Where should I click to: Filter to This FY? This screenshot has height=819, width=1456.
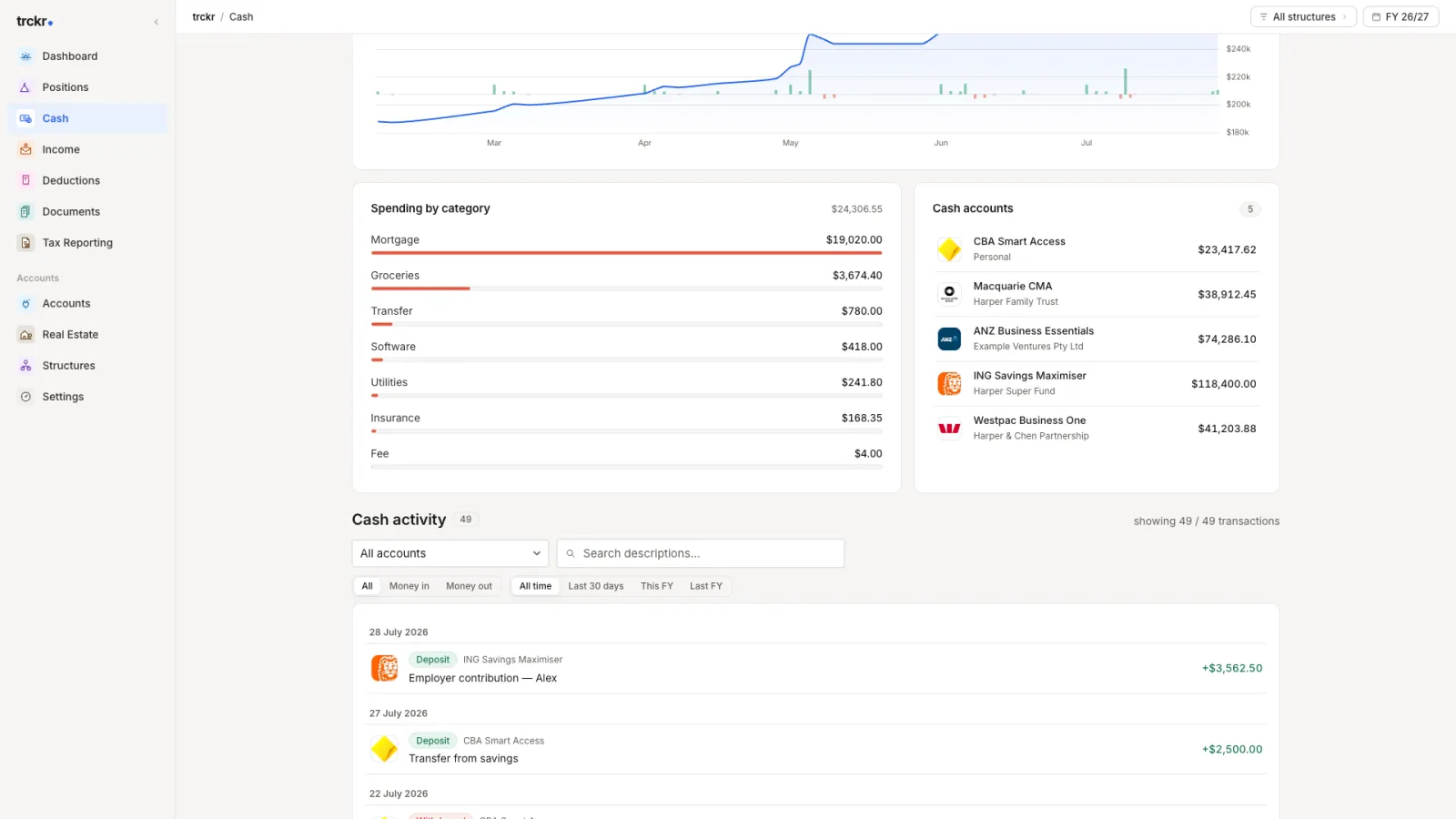[x=657, y=586]
